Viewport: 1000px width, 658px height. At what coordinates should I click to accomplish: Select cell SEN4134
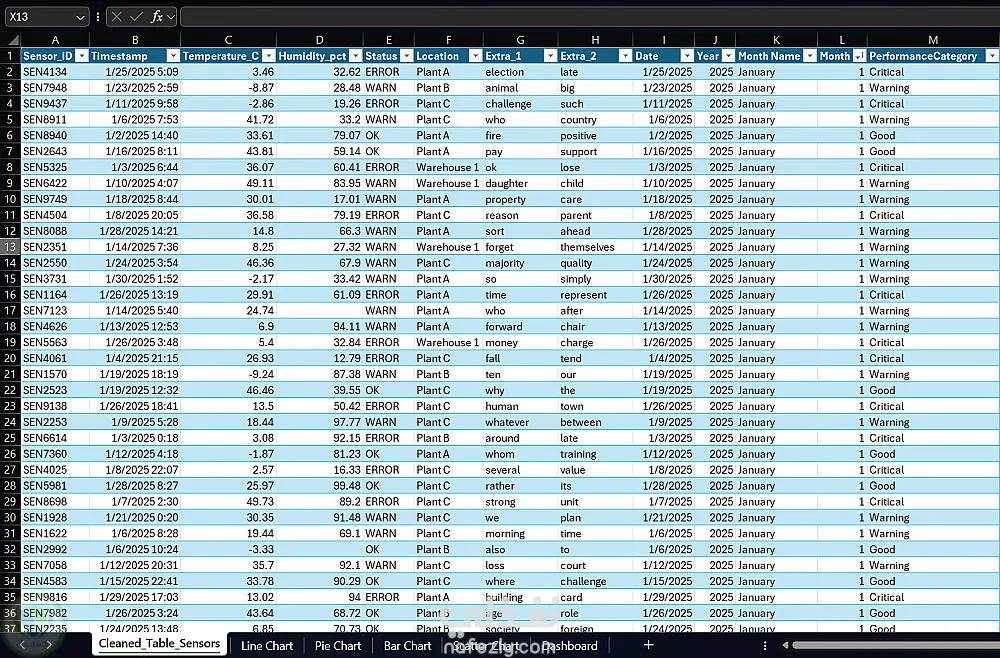click(55, 72)
